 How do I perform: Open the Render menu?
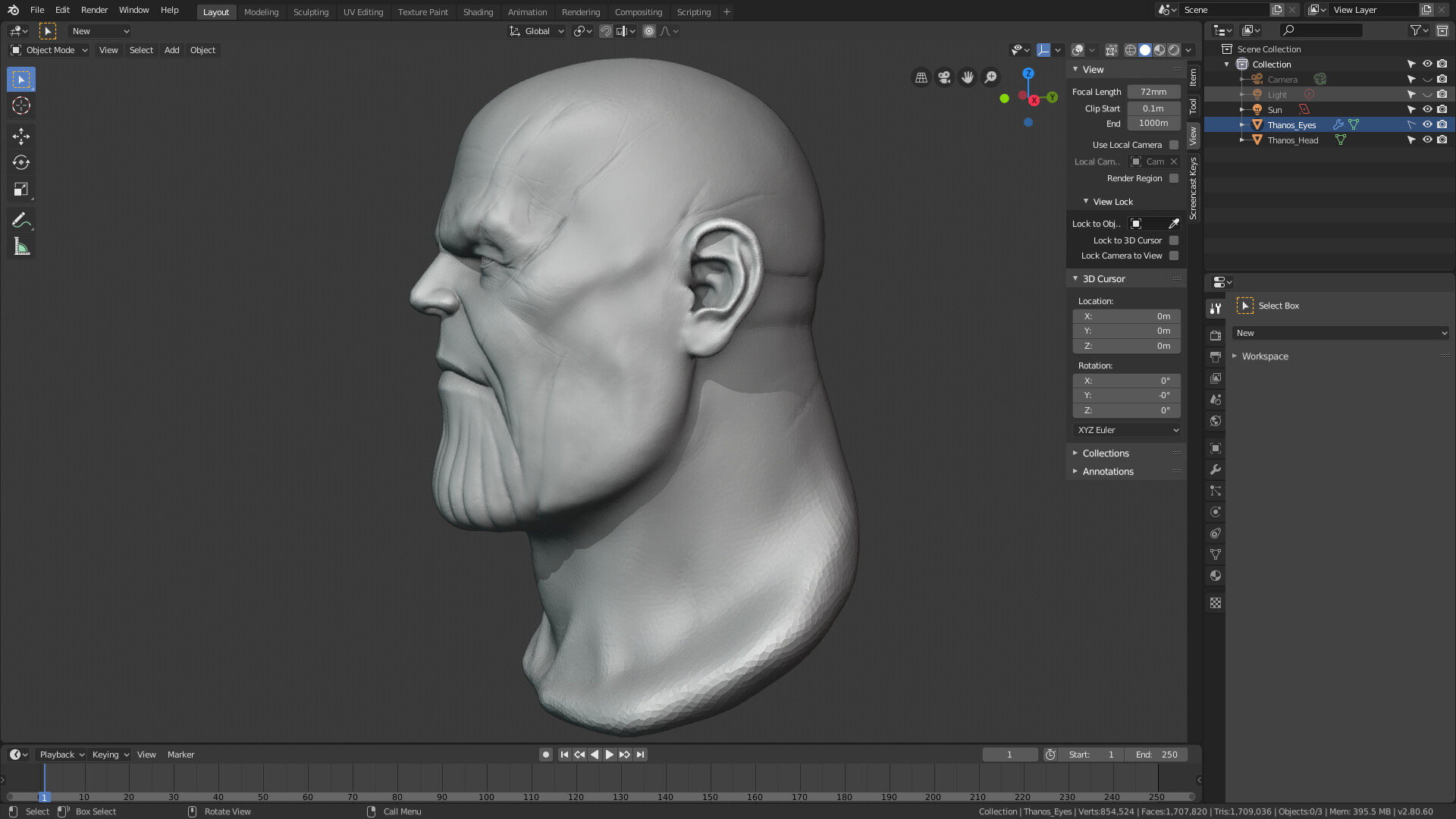[94, 10]
